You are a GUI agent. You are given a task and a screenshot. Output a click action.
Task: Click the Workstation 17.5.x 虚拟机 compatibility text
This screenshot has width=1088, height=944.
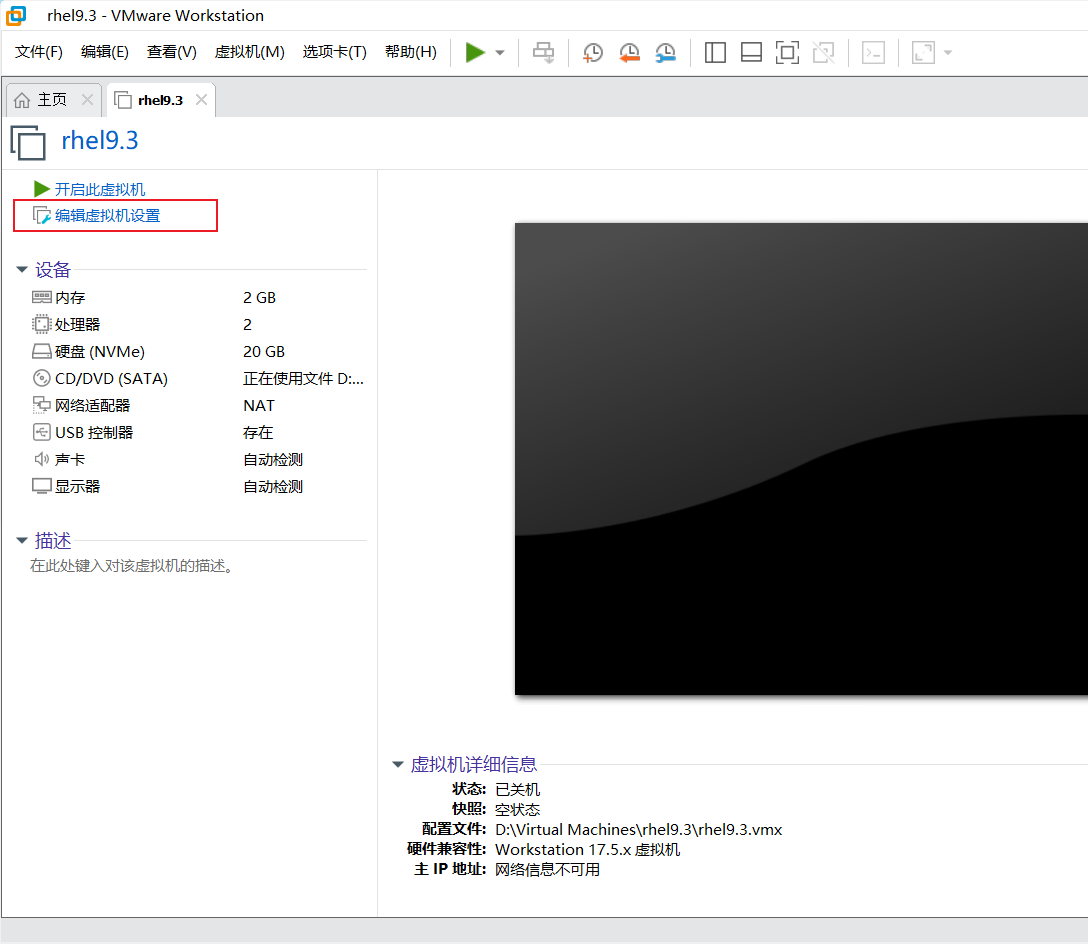tap(588, 850)
